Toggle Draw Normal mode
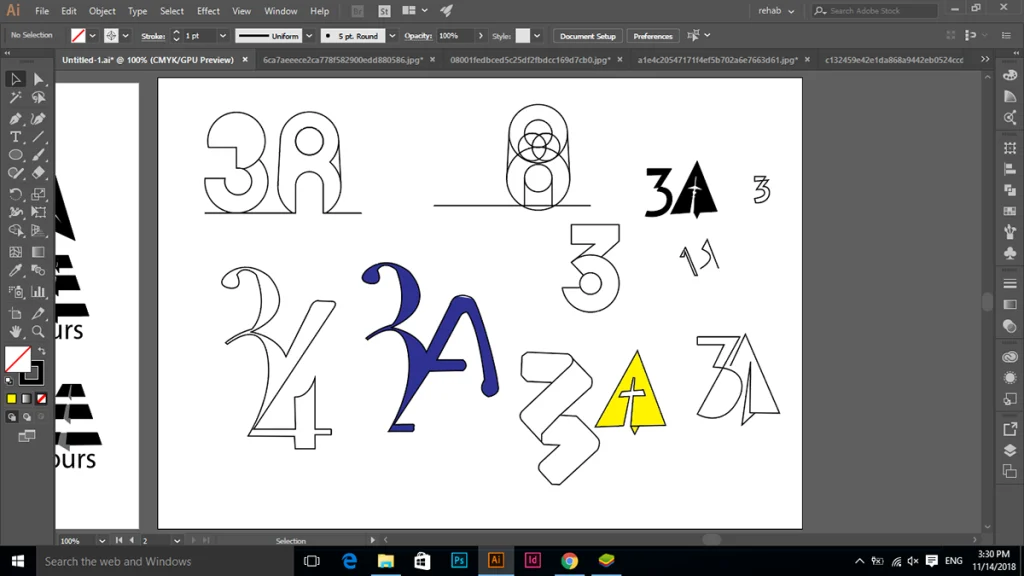This screenshot has height=576, width=1024. [x=11, y=417]
